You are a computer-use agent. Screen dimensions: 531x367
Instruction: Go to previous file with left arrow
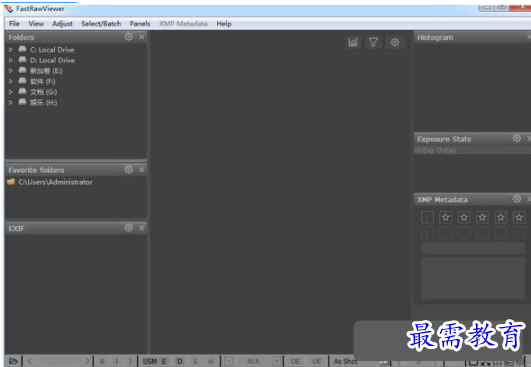[x=30, y=361]
